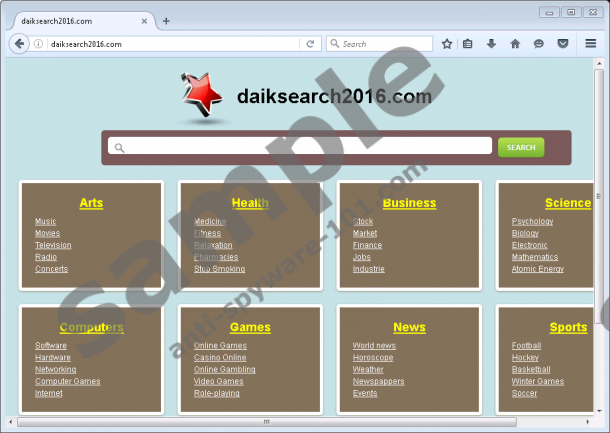Click the browser back arrow button
The image size is (610, 433).
tap(20, 44)
